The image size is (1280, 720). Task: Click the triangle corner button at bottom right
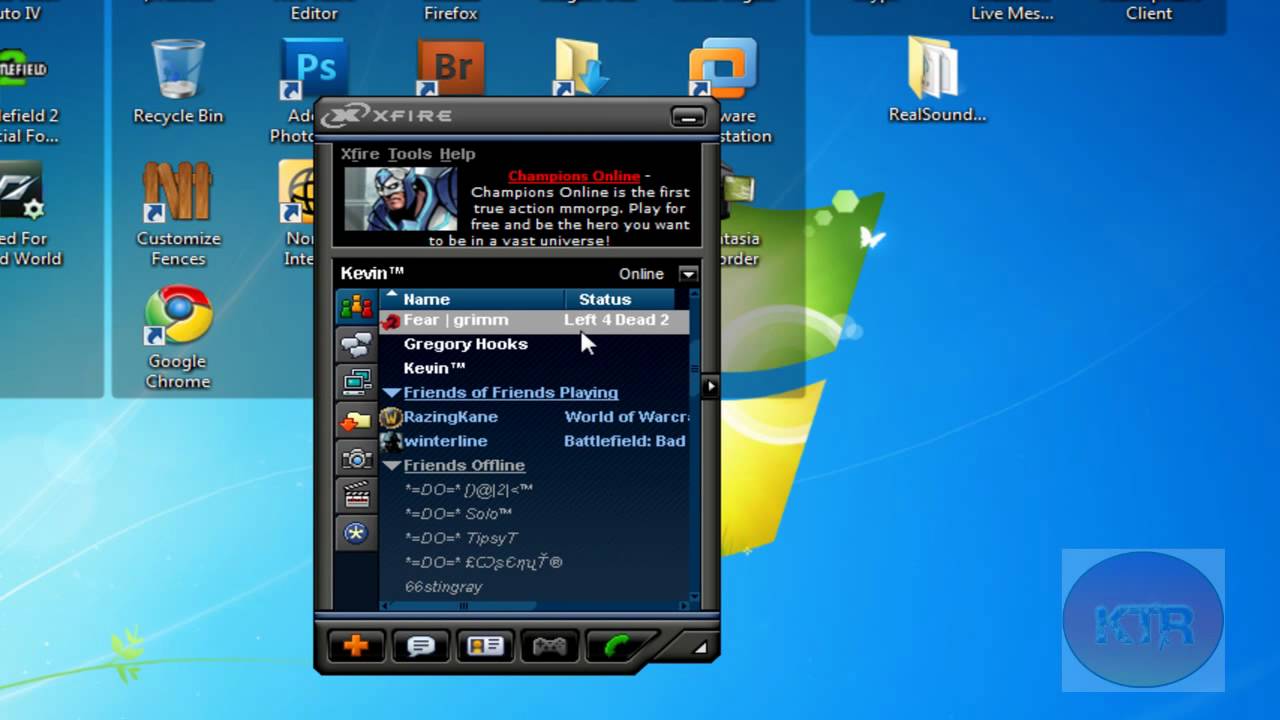pyautogui.click(x=700, y=648)
